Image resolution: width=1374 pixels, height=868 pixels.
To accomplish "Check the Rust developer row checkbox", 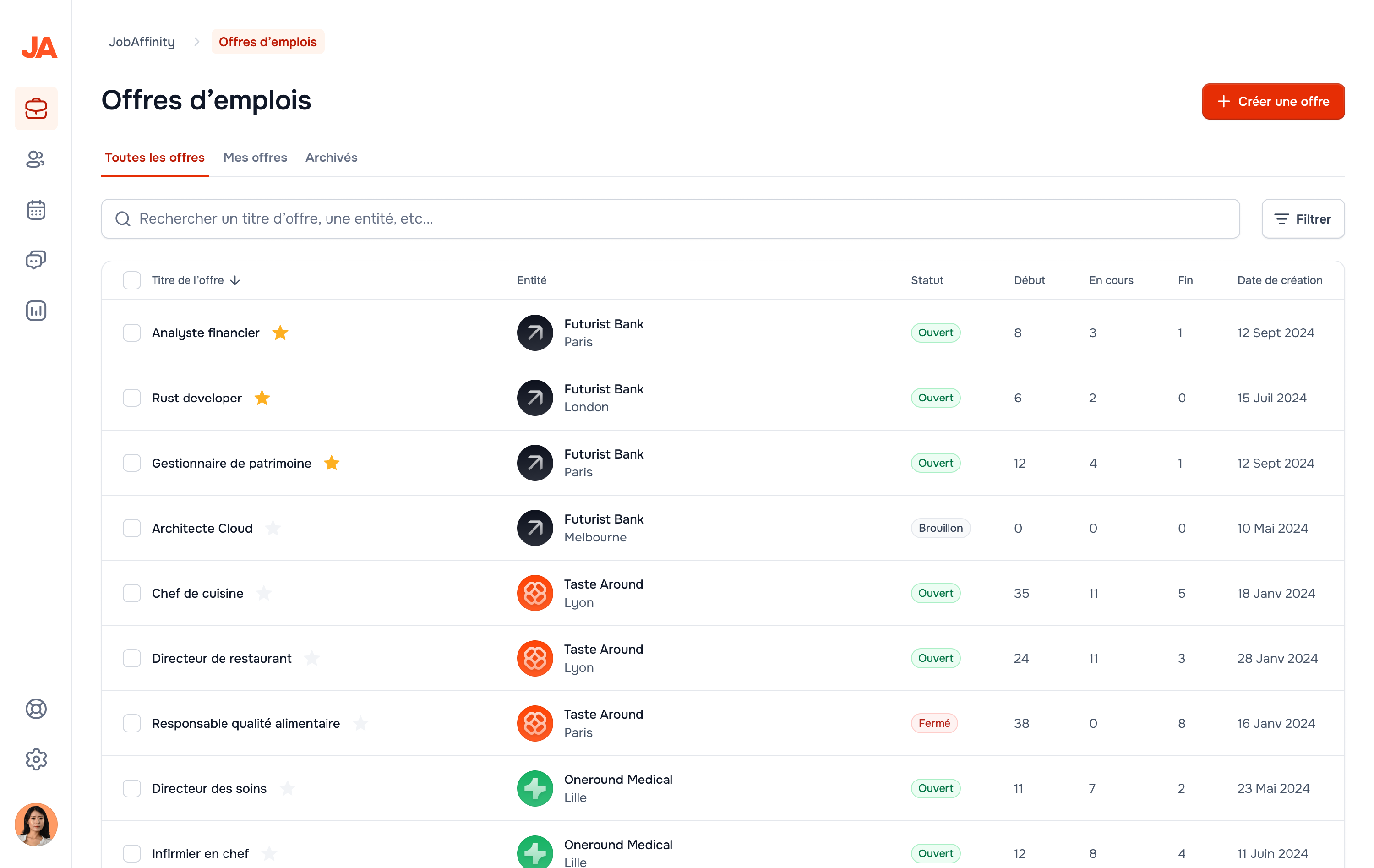I will click(x=132, y=398).
